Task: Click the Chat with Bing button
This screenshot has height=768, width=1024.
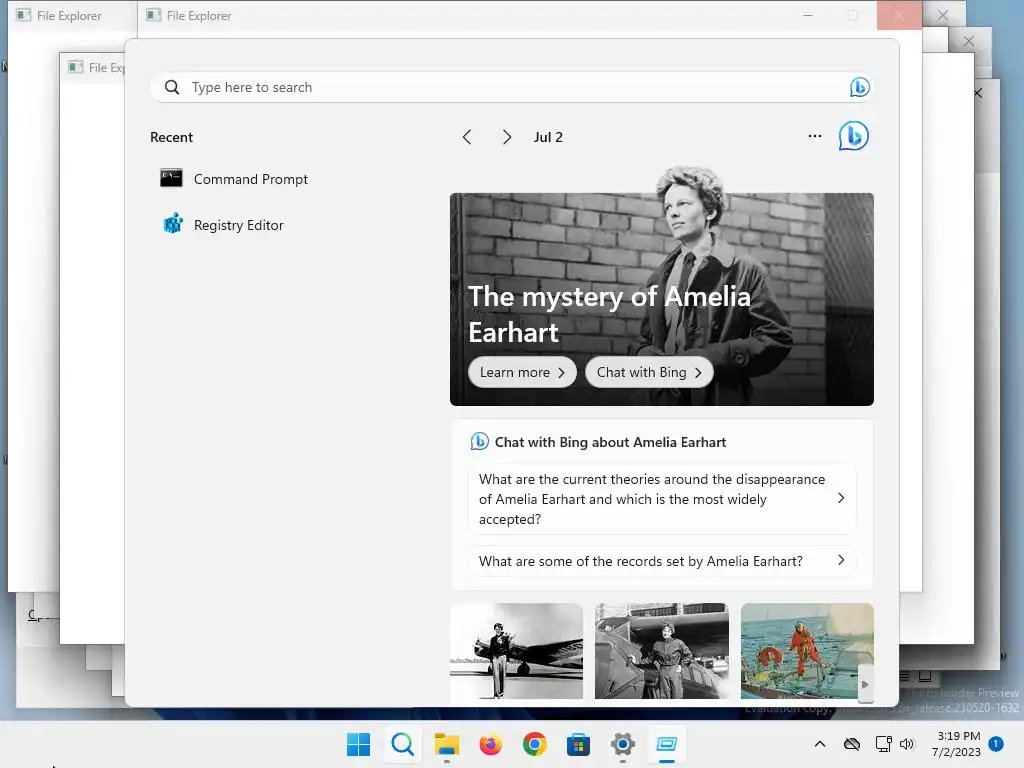Action: point(648,372)
